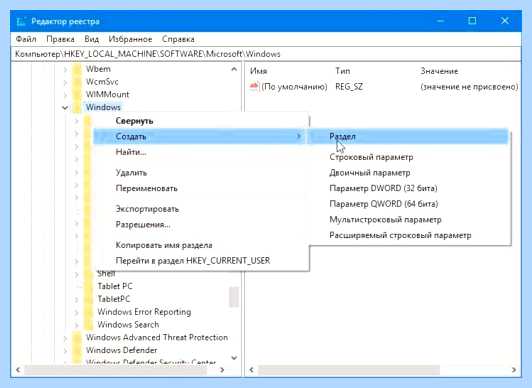Viewport: 532px width, 388px height.
Task: Click the Имя column header
Action: [x=259, y=71]
